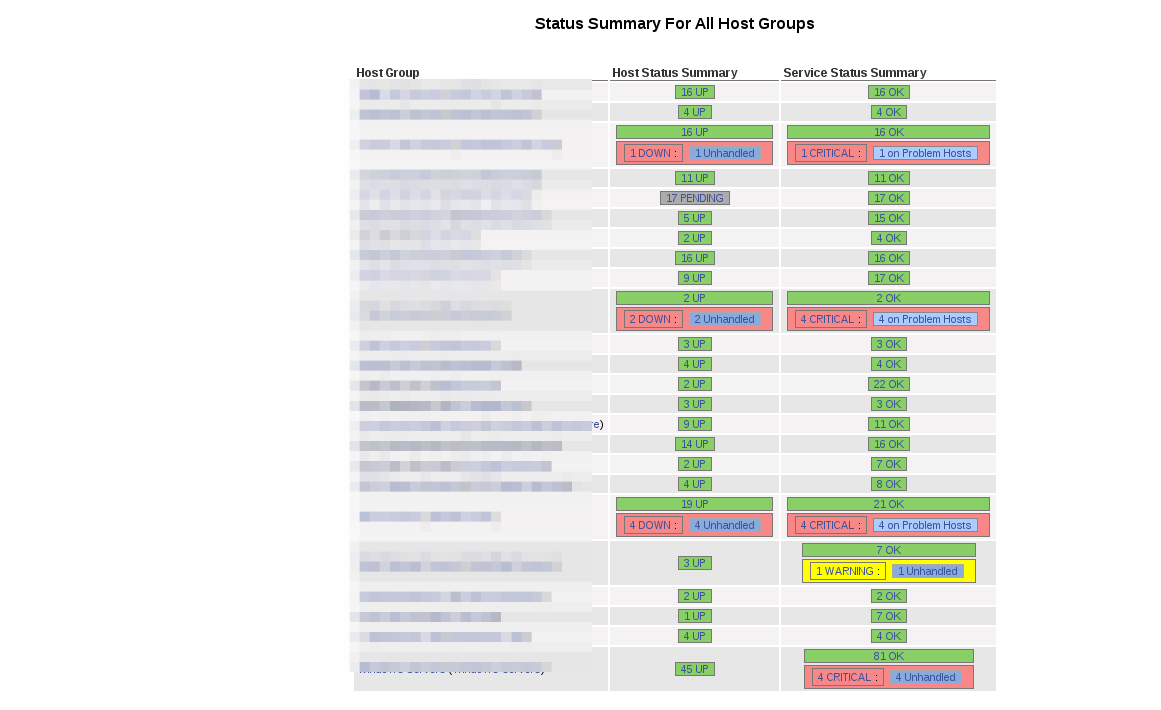Viewport: 1161px width, 710px height.
Task: Open the 4 DOWN hosts link
Action: pos(650,525)
